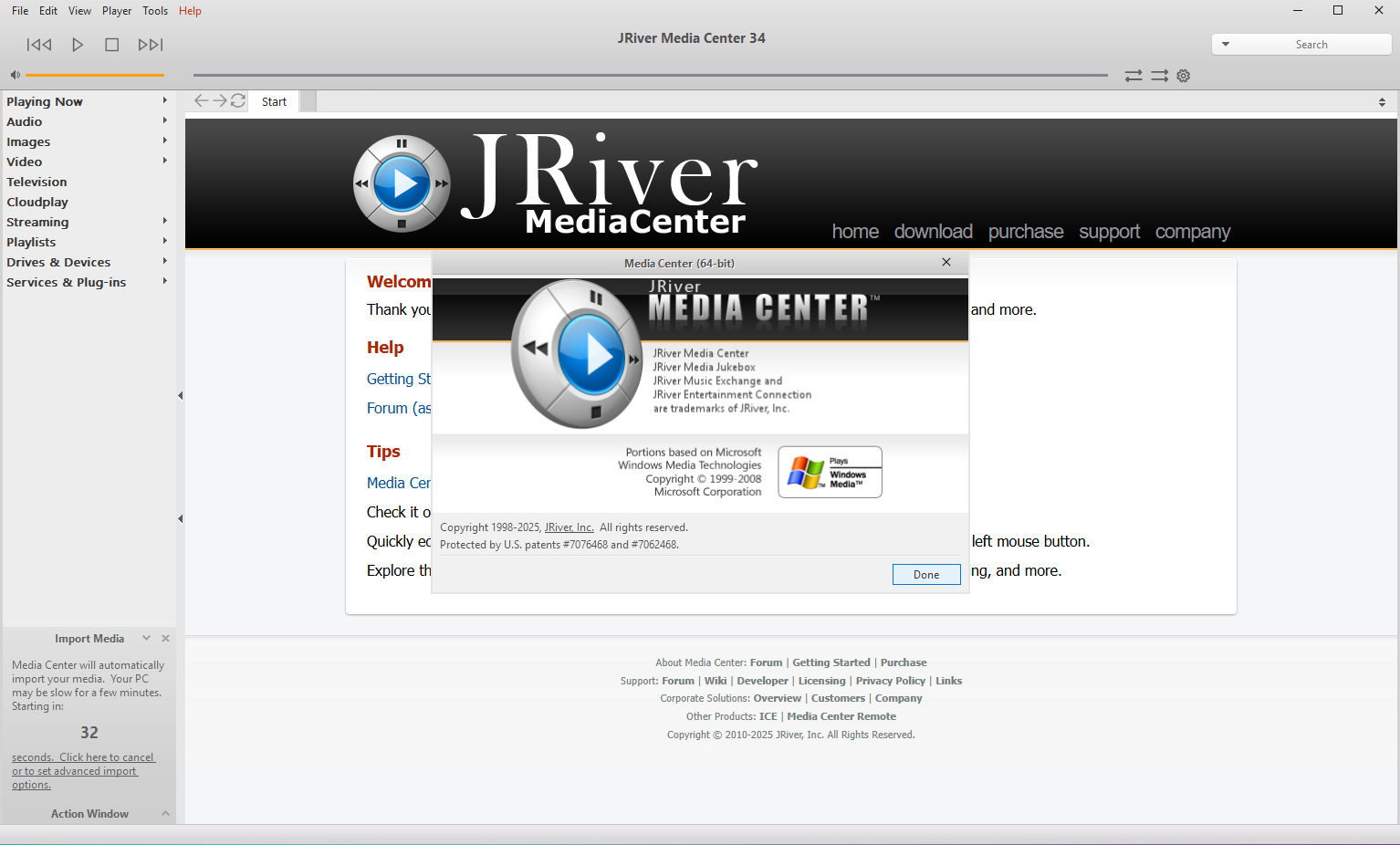Viewport: 1400px width, 845px height.
Task: Click the purchase link in JRiver header
Action: tap(1026, 232)
